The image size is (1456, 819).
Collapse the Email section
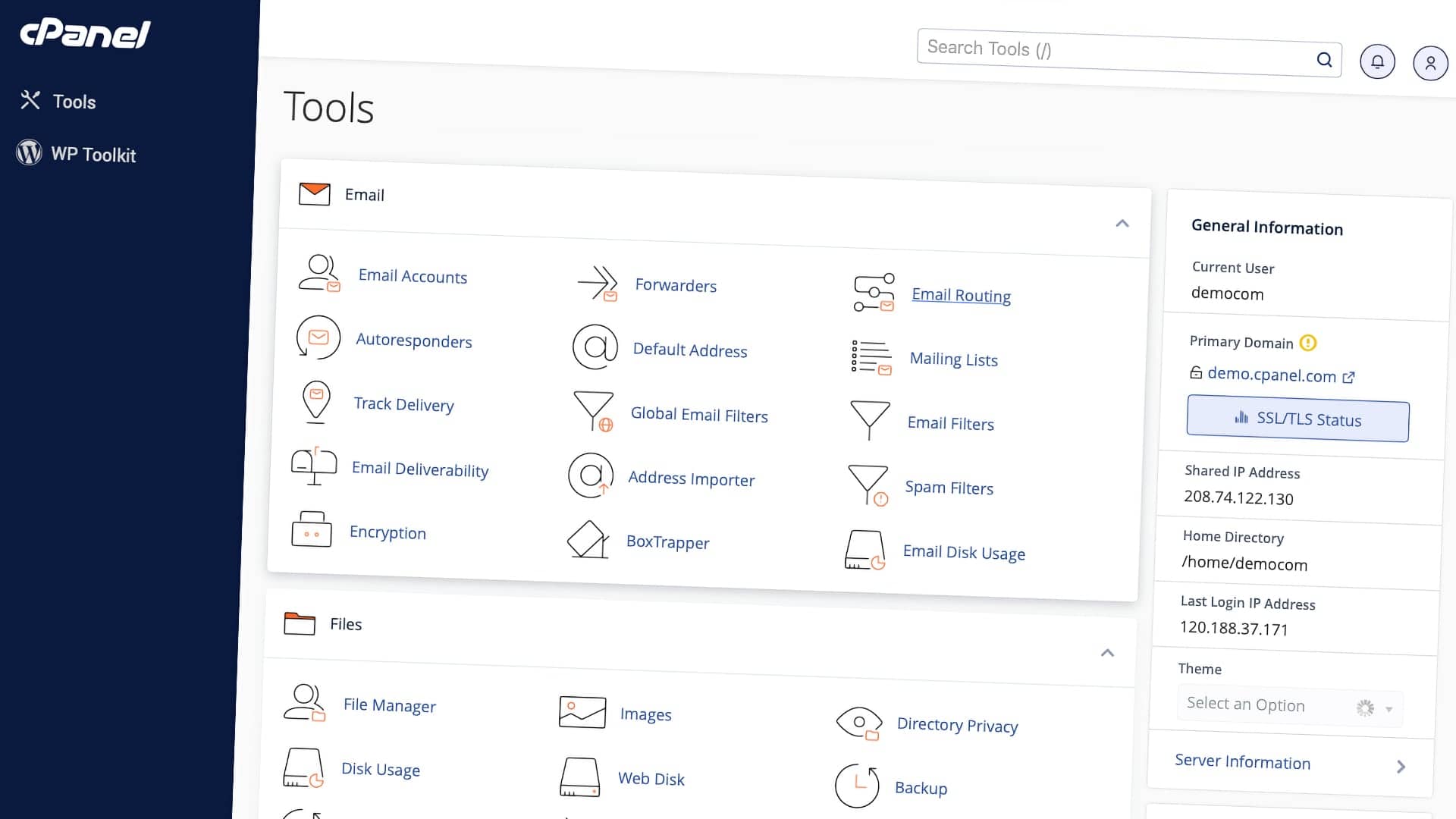click(1122, 223)
